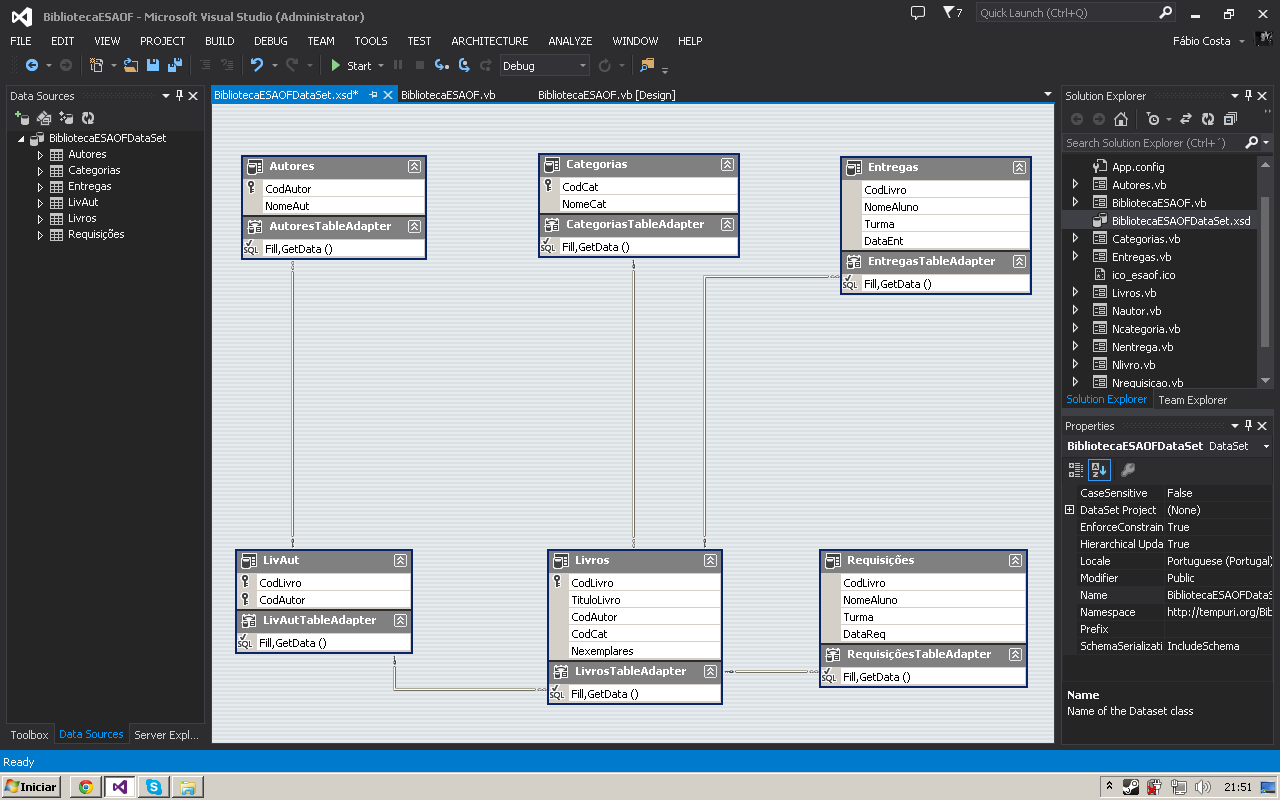Viewport: 1280px width, 800px height.
Task: Click Sync with Active Document icon
Action: pos(1186,119)
